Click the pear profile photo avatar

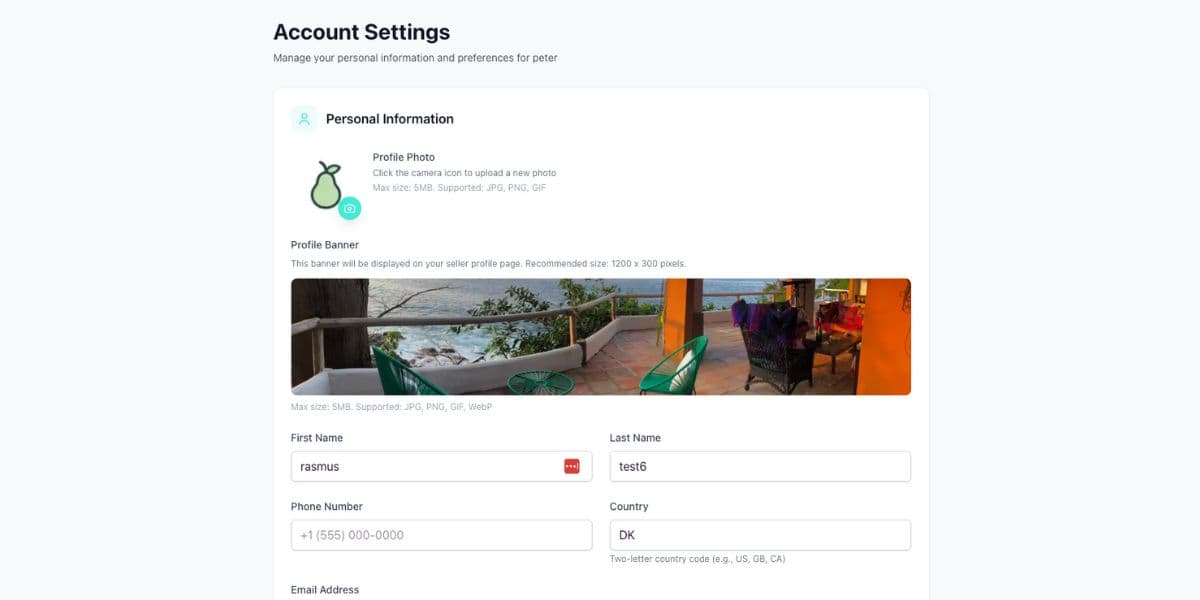[x=325, y=185]
